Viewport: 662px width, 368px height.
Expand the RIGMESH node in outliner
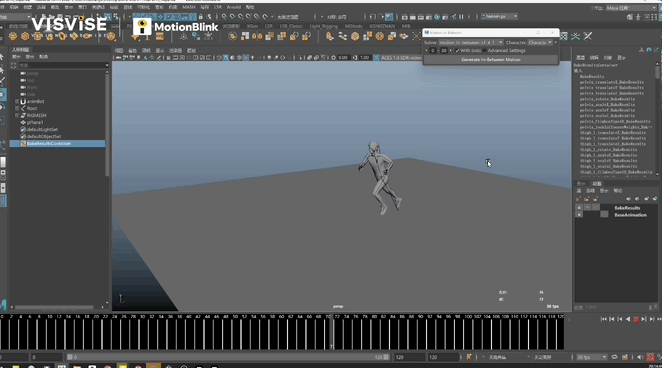17,115
